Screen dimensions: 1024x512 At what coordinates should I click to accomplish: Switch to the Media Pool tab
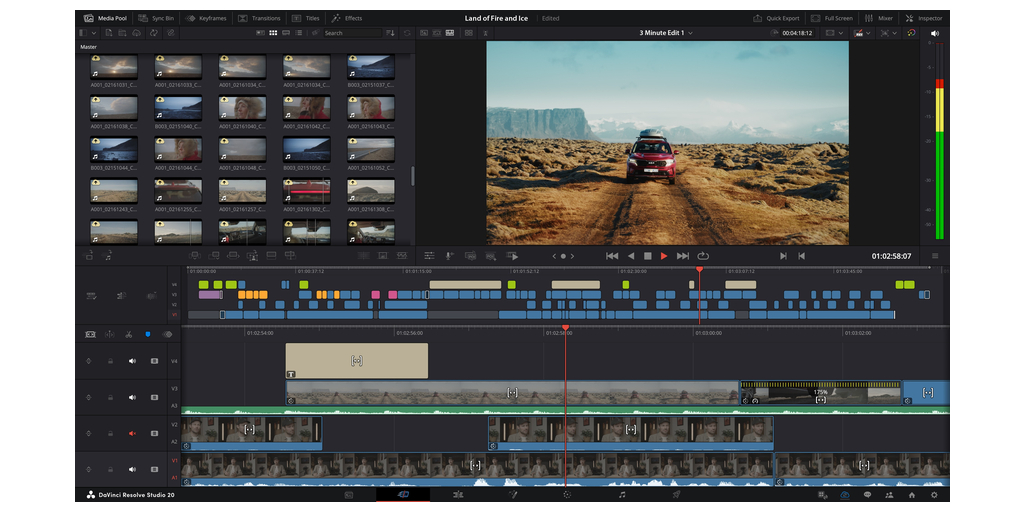click(x=106, y=18)
